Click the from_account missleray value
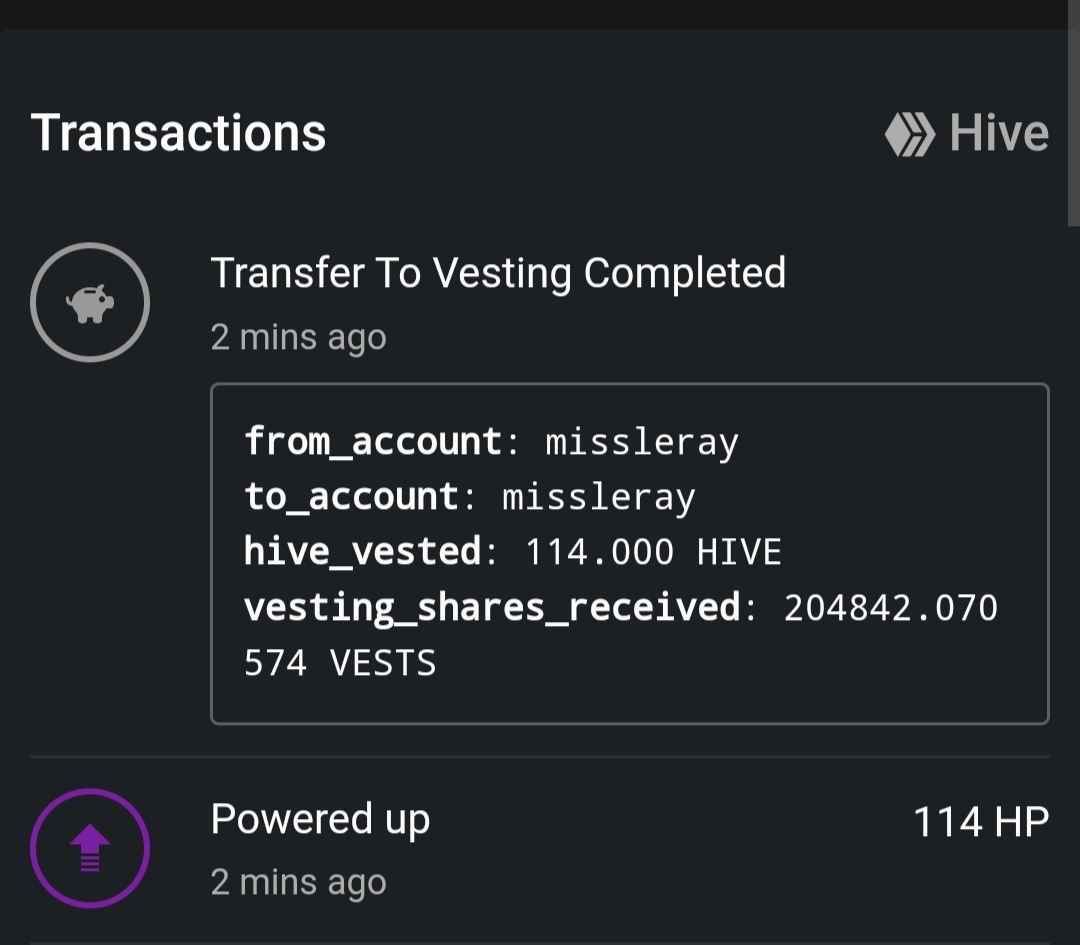 (x=642, y=442)
